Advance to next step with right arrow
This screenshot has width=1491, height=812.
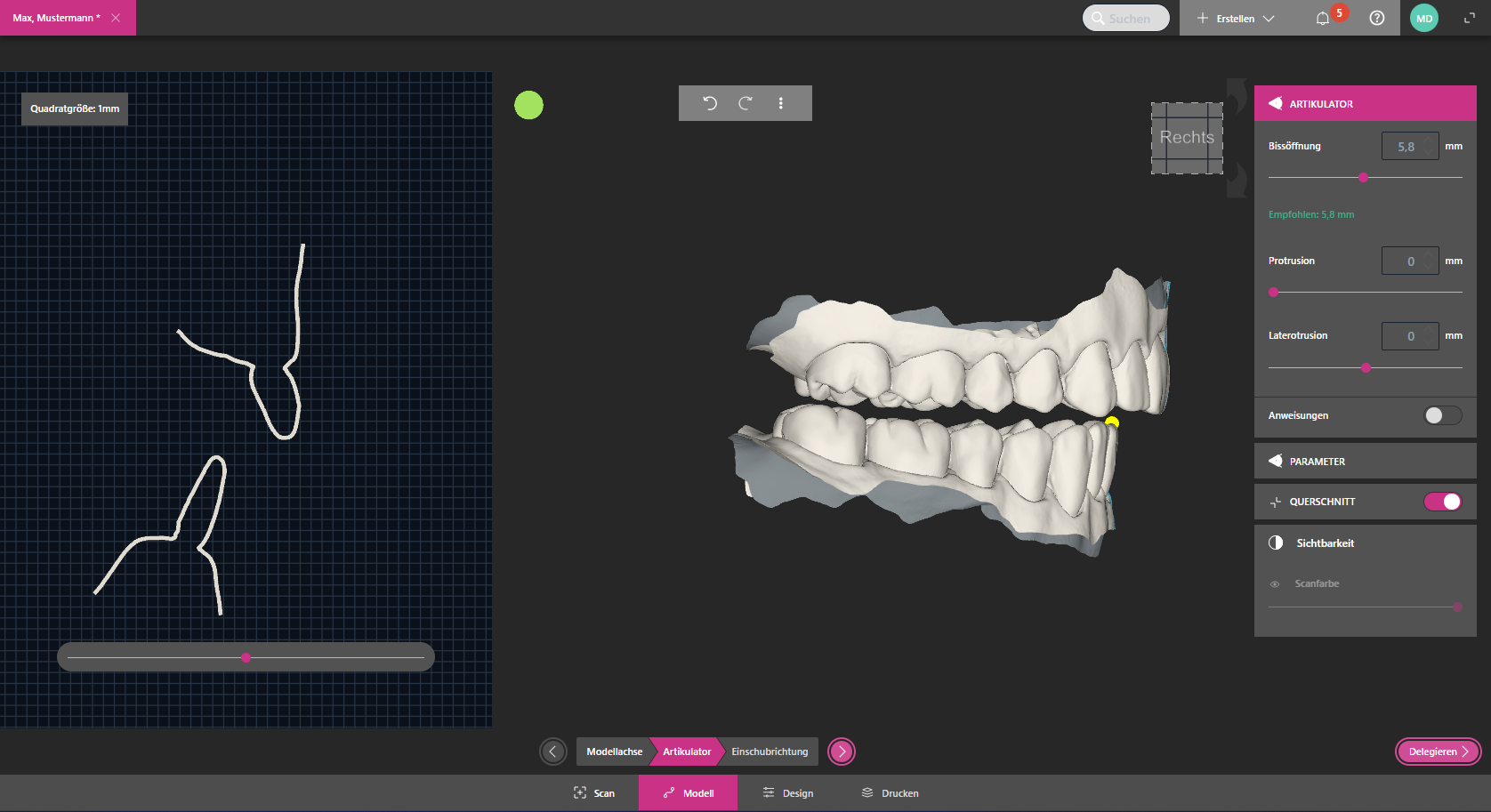point(842,752)
